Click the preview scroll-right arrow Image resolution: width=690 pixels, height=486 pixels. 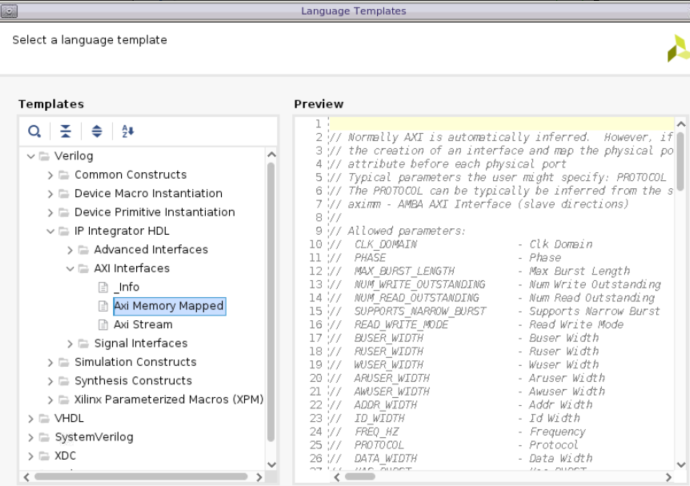[668, 477]
